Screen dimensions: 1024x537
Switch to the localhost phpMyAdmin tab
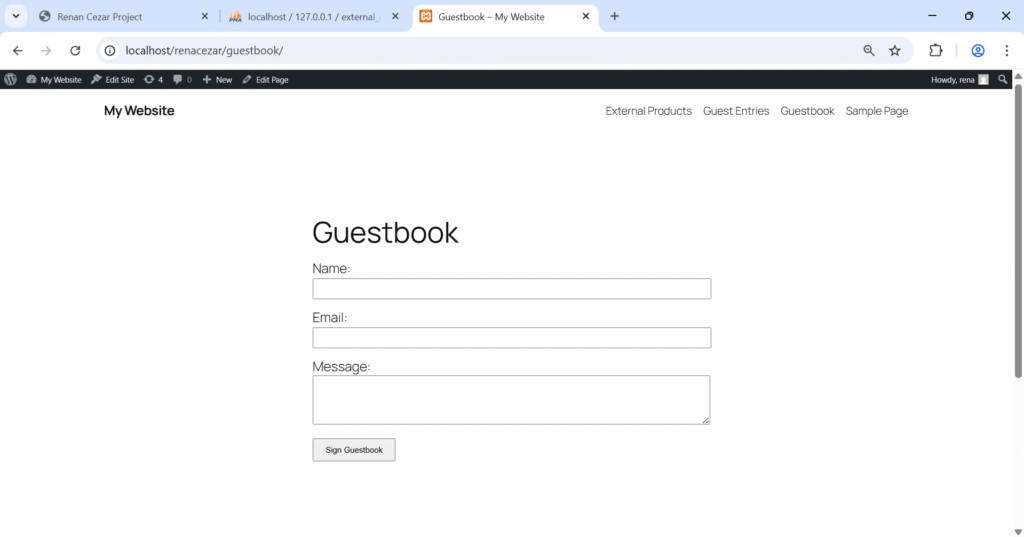[x=305, y=17]
